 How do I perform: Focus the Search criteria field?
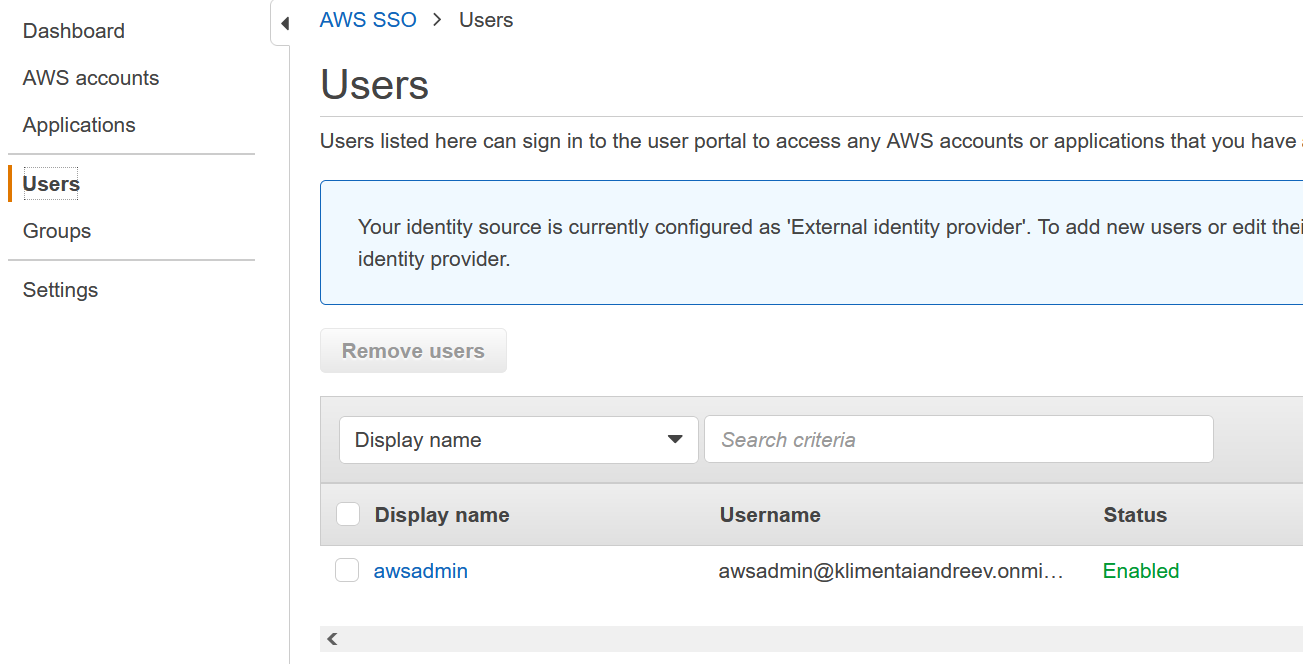click(x=959, y=440)
